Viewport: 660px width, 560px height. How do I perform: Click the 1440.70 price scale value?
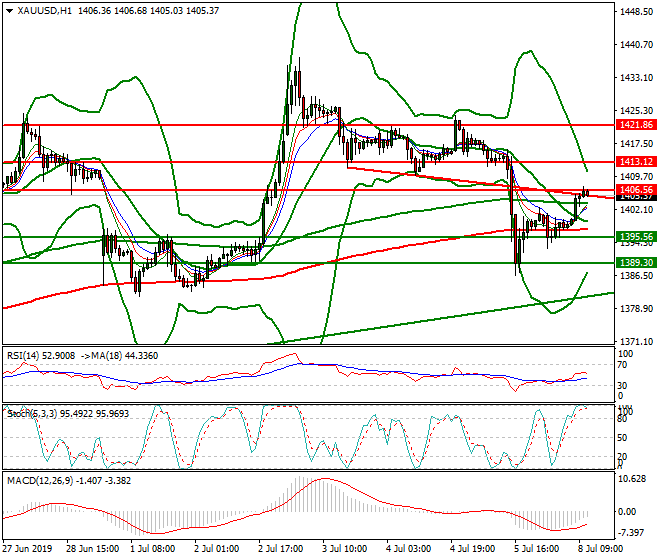point(636,45)
